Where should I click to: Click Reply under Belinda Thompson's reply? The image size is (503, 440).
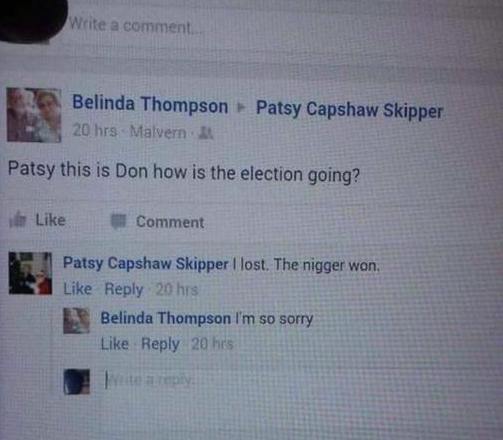160,344
